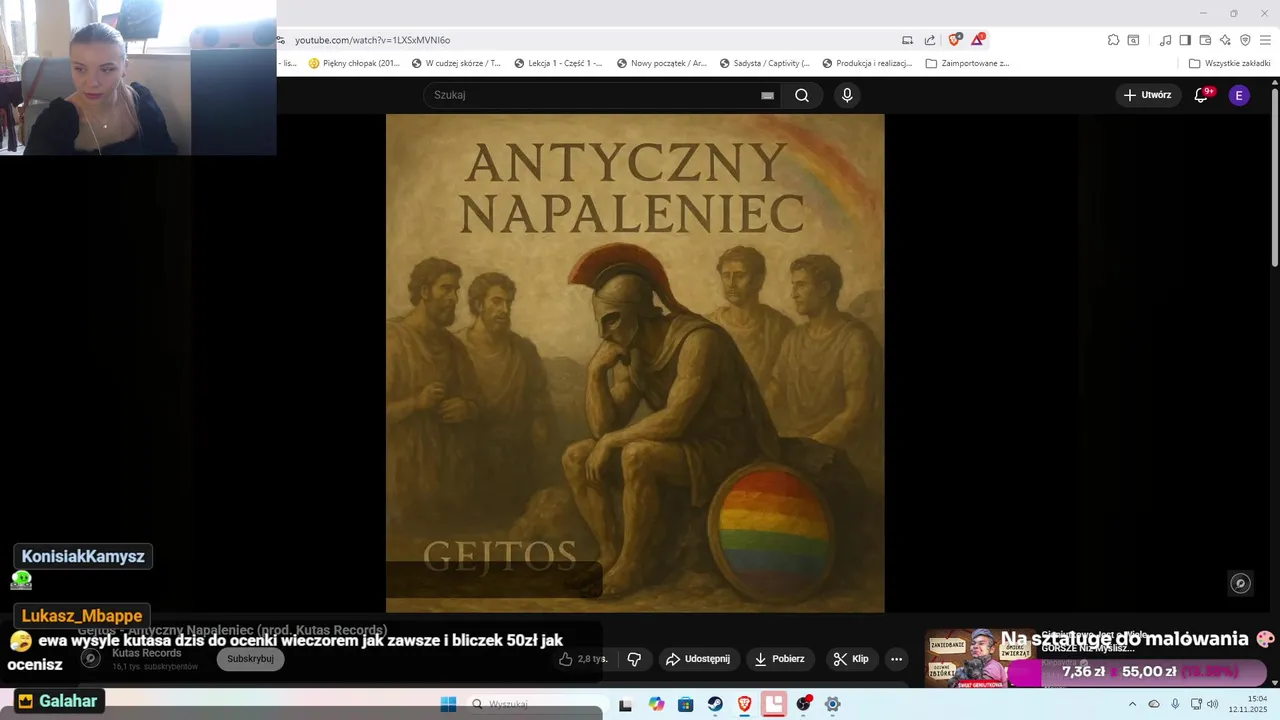Click the address bar URL field
The height and width of the screenshot is (720, 1280).
(590, 40)
